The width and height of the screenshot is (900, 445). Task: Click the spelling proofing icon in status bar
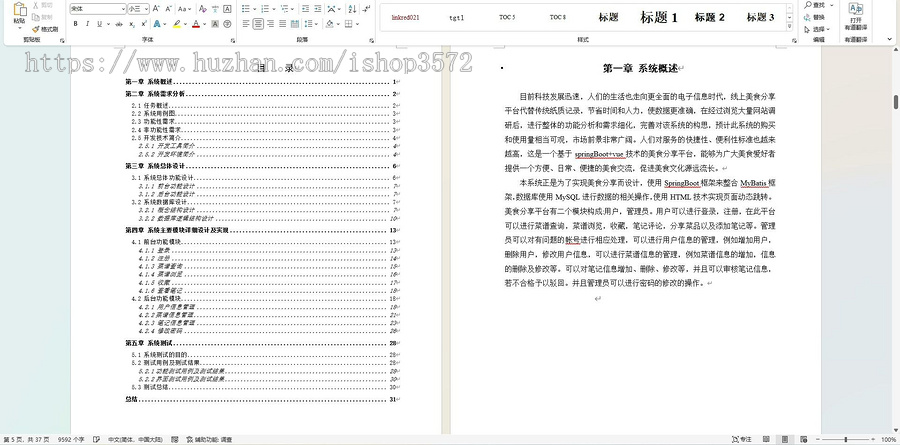tap(96, 439)
